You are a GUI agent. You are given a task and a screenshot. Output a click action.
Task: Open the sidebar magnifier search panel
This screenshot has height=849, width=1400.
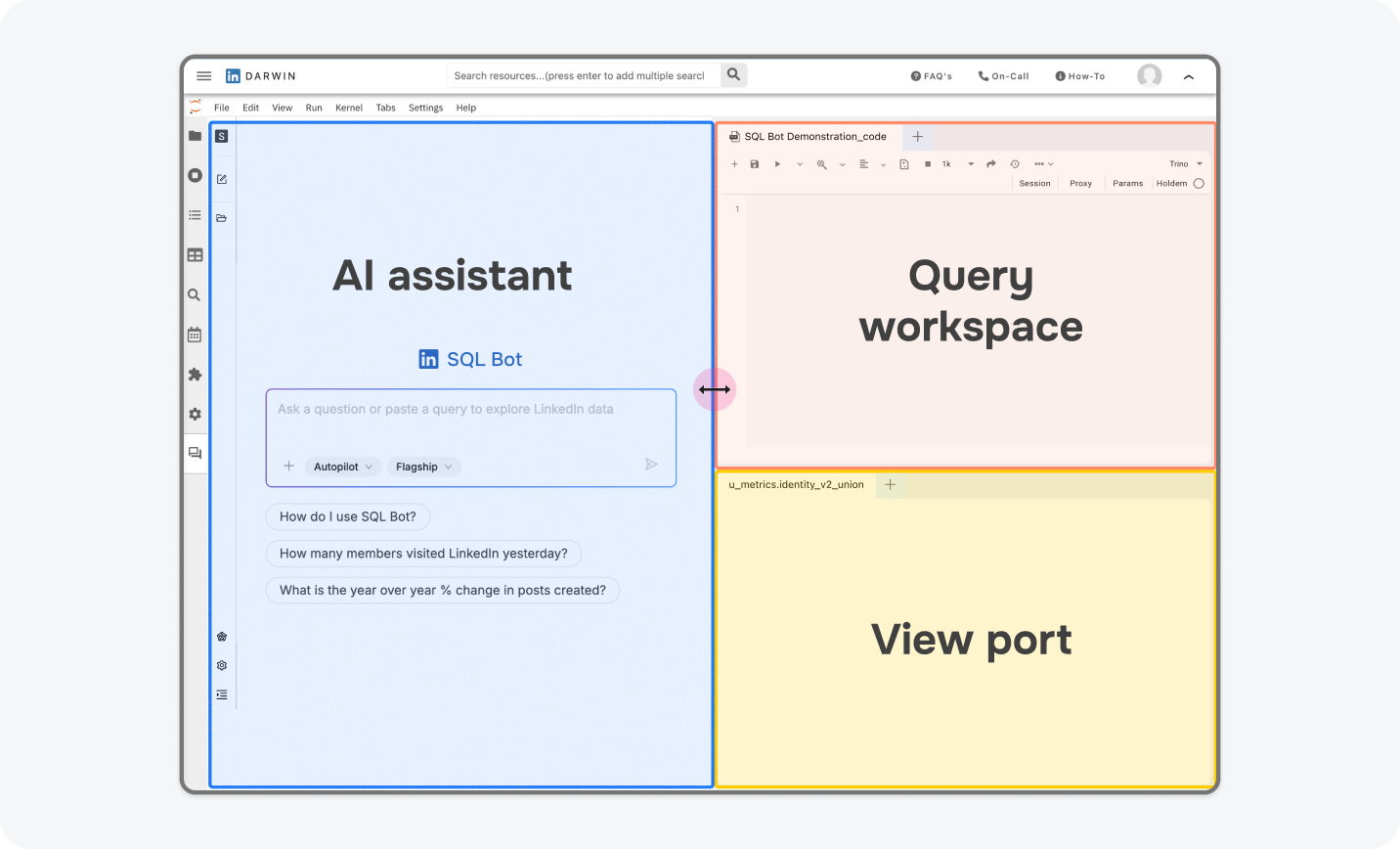195,294
